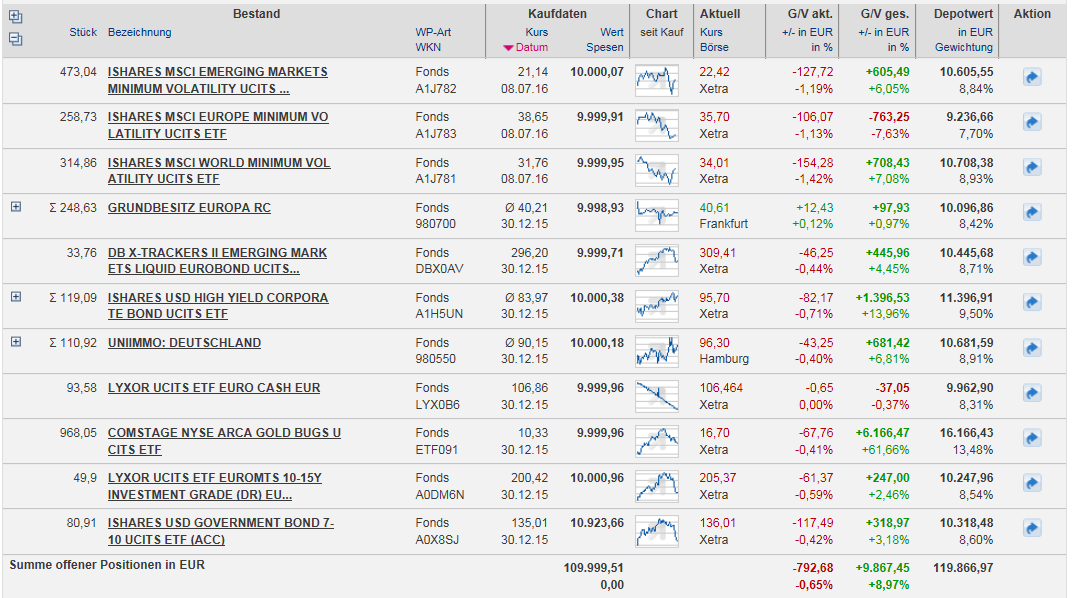This screenshot has width=1074, height=598.
Task: Sort table by Datum column
Action: point(532,47)
